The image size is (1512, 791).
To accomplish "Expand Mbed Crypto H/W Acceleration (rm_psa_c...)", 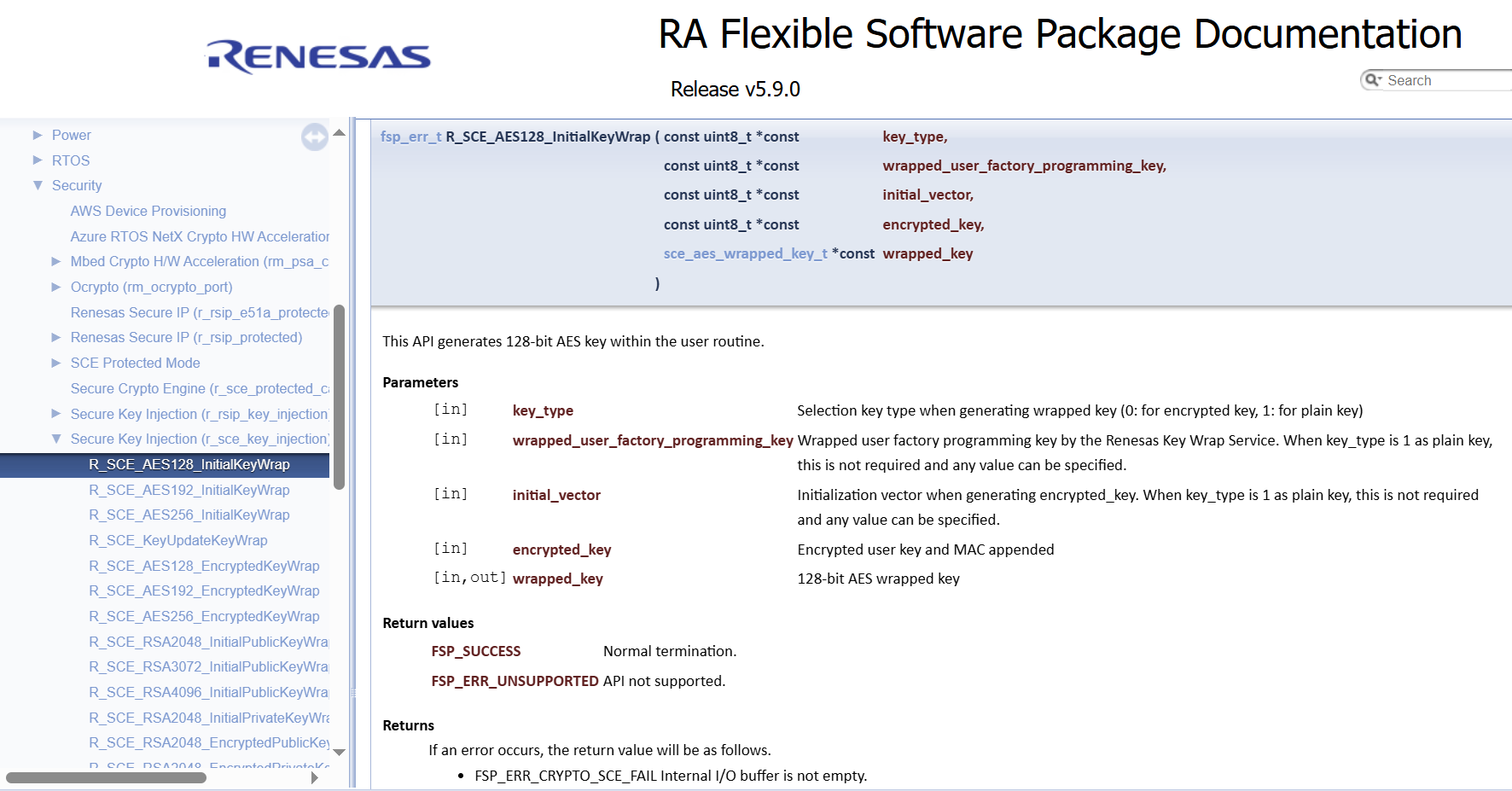I will point(56,261).
